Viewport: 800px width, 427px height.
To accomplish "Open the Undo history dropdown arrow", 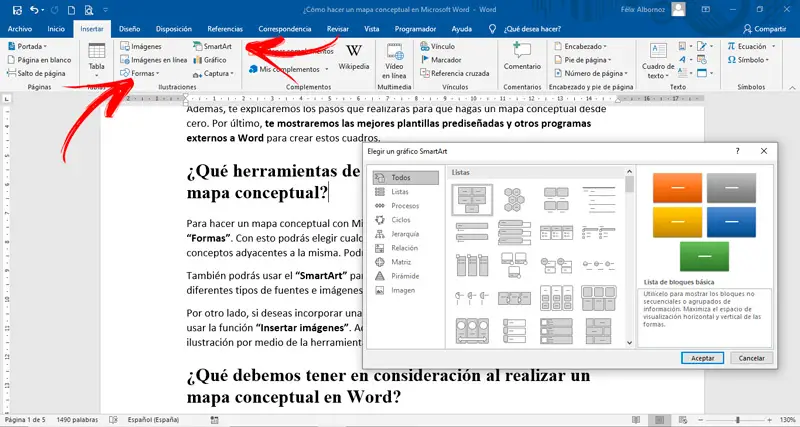I will (44, 10).
